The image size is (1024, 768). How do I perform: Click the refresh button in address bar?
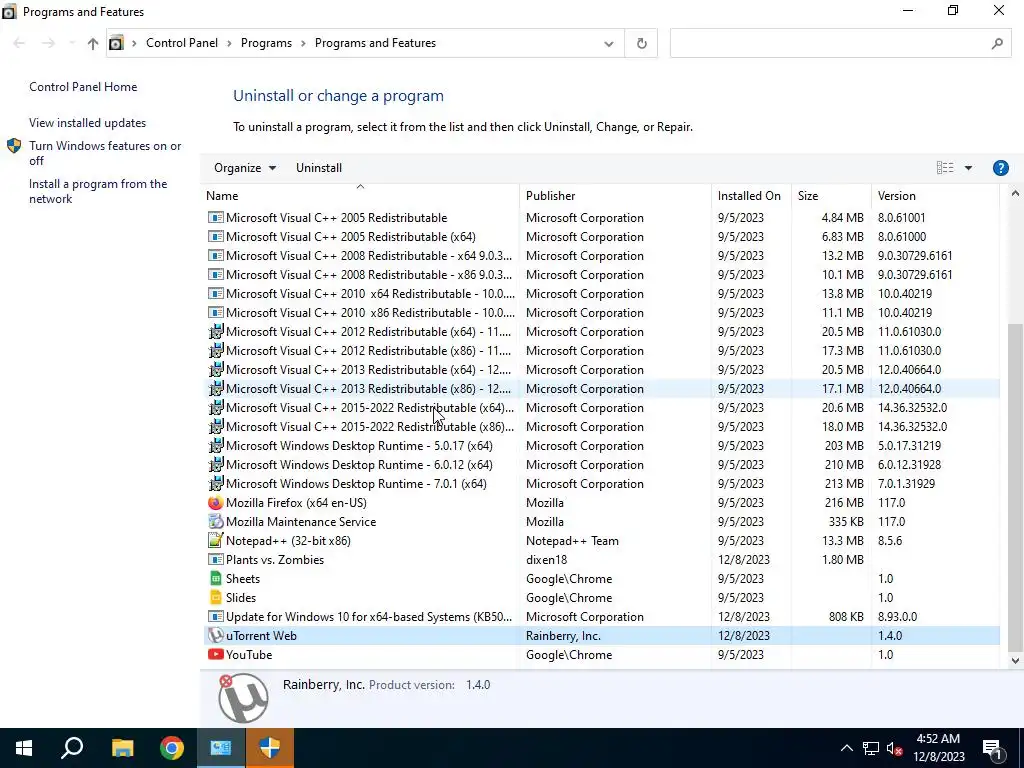[641, 43]
